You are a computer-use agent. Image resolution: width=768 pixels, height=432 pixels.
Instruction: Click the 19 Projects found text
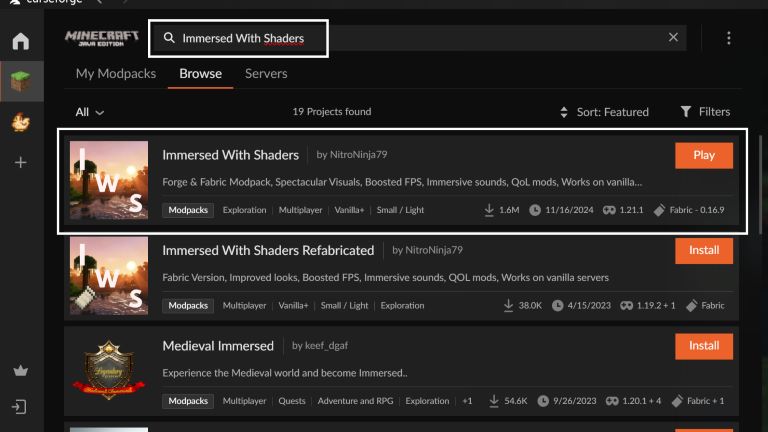tap(332, 112)
